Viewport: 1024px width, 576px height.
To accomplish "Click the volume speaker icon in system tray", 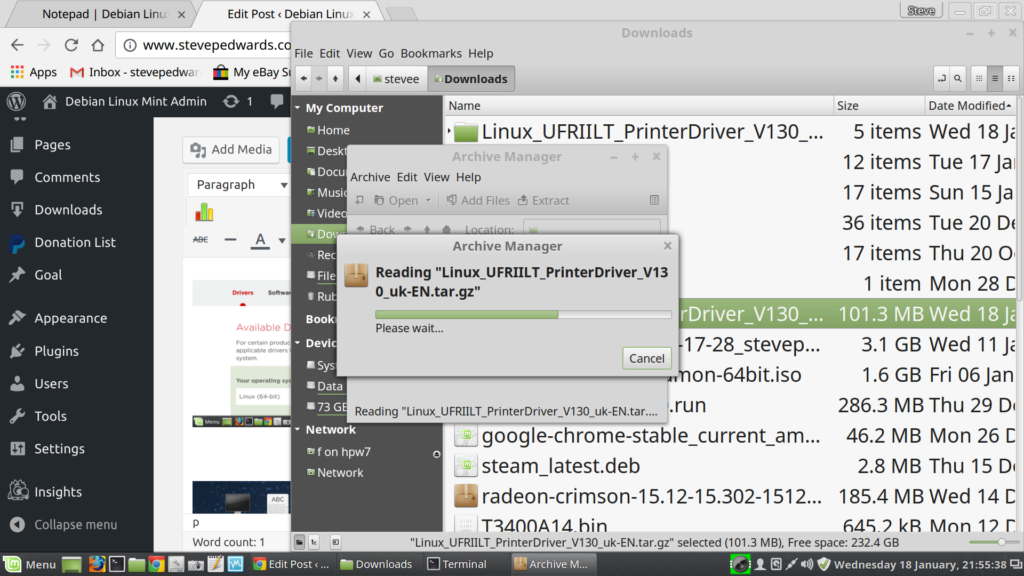I will (807, 564).
